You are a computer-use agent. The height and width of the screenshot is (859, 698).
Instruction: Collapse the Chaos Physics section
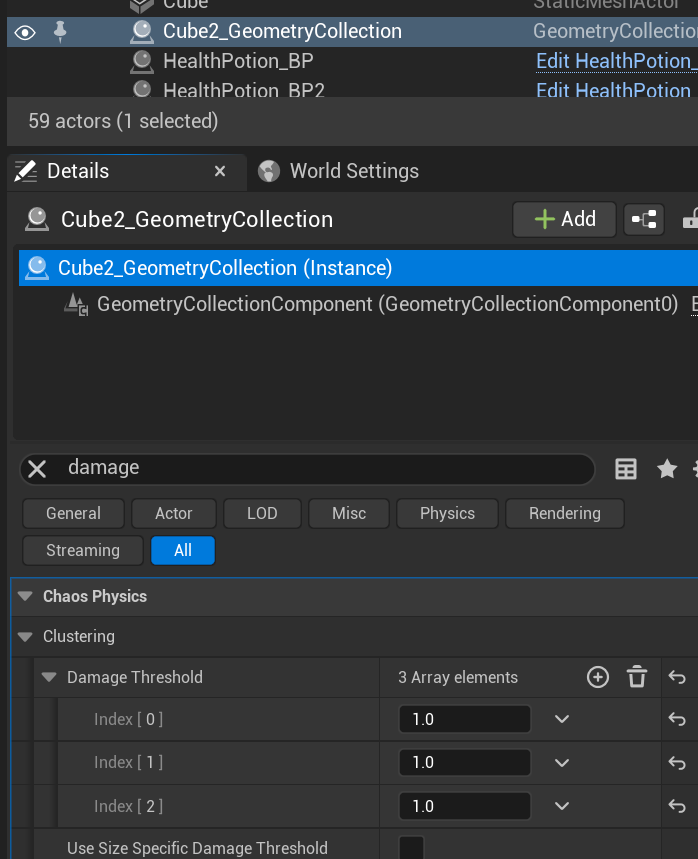click(25, 597)
